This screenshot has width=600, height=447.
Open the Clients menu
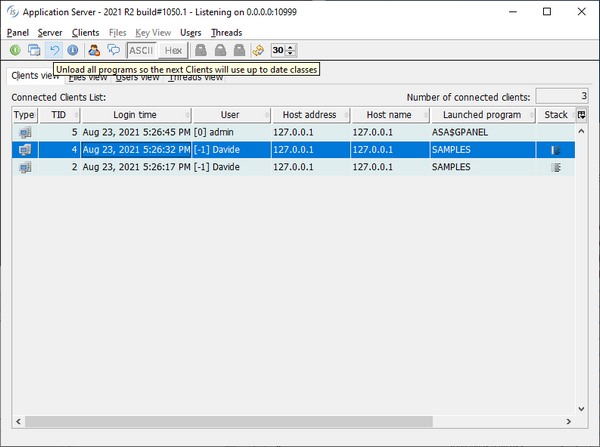coord(86,33)
